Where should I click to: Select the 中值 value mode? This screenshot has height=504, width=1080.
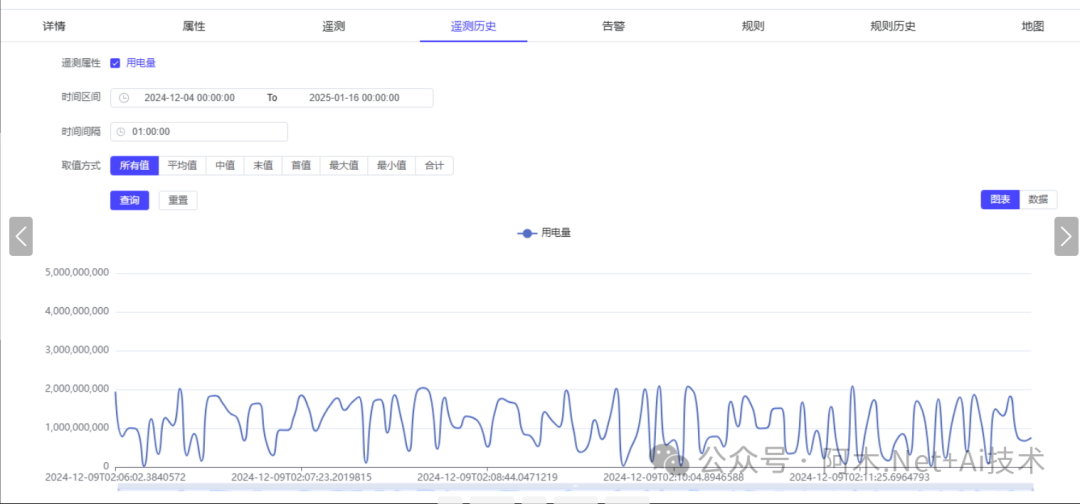point(225,166)
